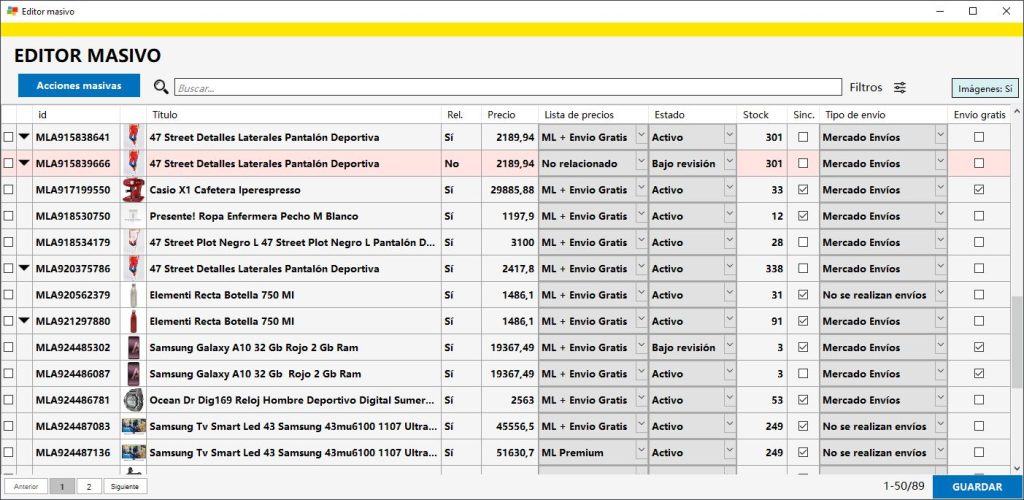Click the Acciones masivas button
The image size is (1024, 500).
pyautogui.click(x=79, y=86)
